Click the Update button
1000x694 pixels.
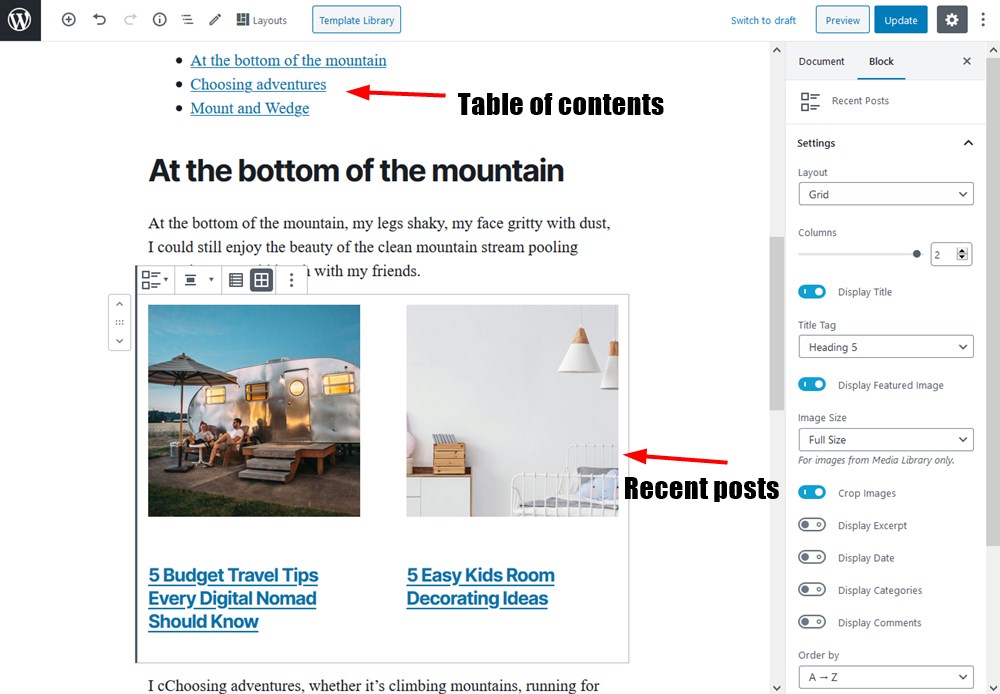[901, 20]
